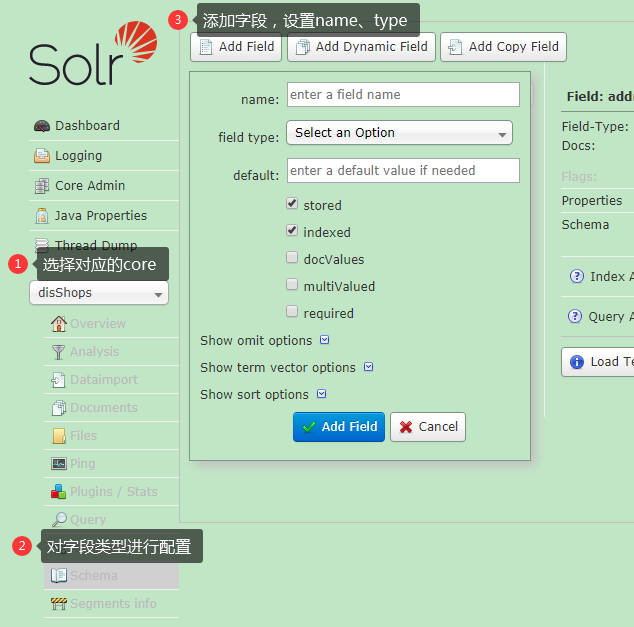Screen dimensions: 634x627
Task: Open the Documents menu item
Action: click(x=111, y=407)
